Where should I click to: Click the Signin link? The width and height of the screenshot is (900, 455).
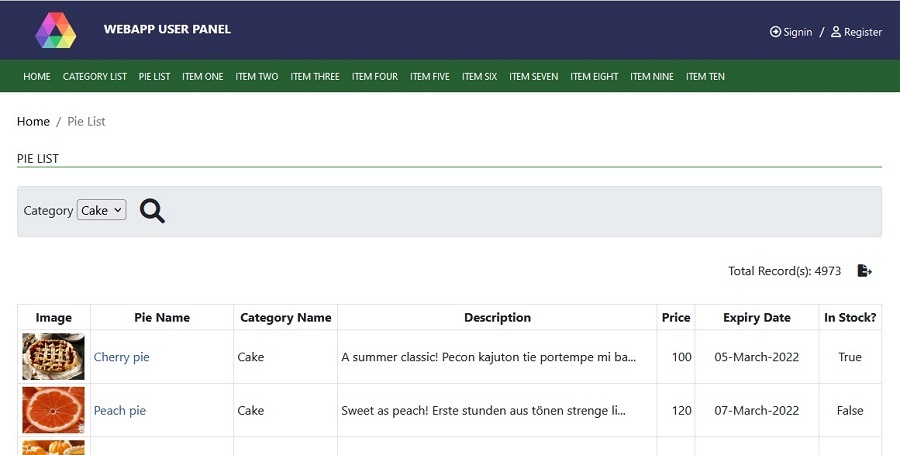click(791, 32)
